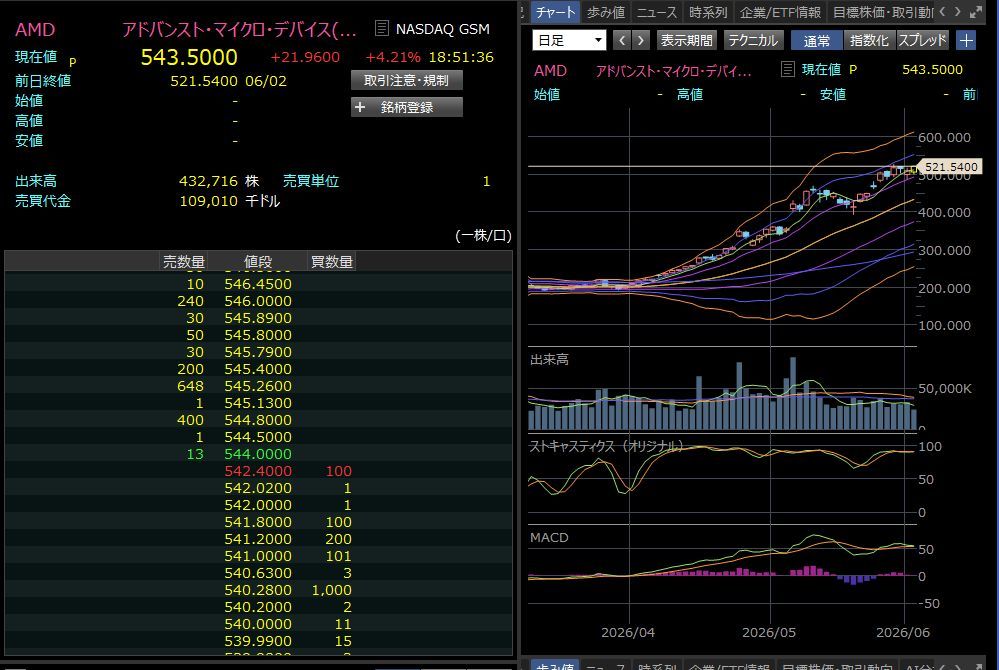The height and width of the screenshot is (670, 999).
Task: Click the 2026/05 date label on chart
Action: [768, 632]
